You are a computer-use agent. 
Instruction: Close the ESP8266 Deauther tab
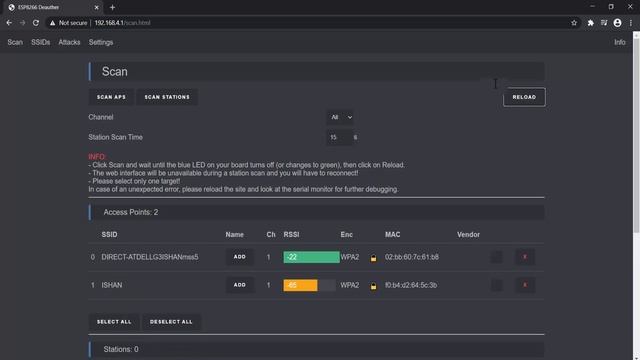pyautogui.click(x=96, y=7)
